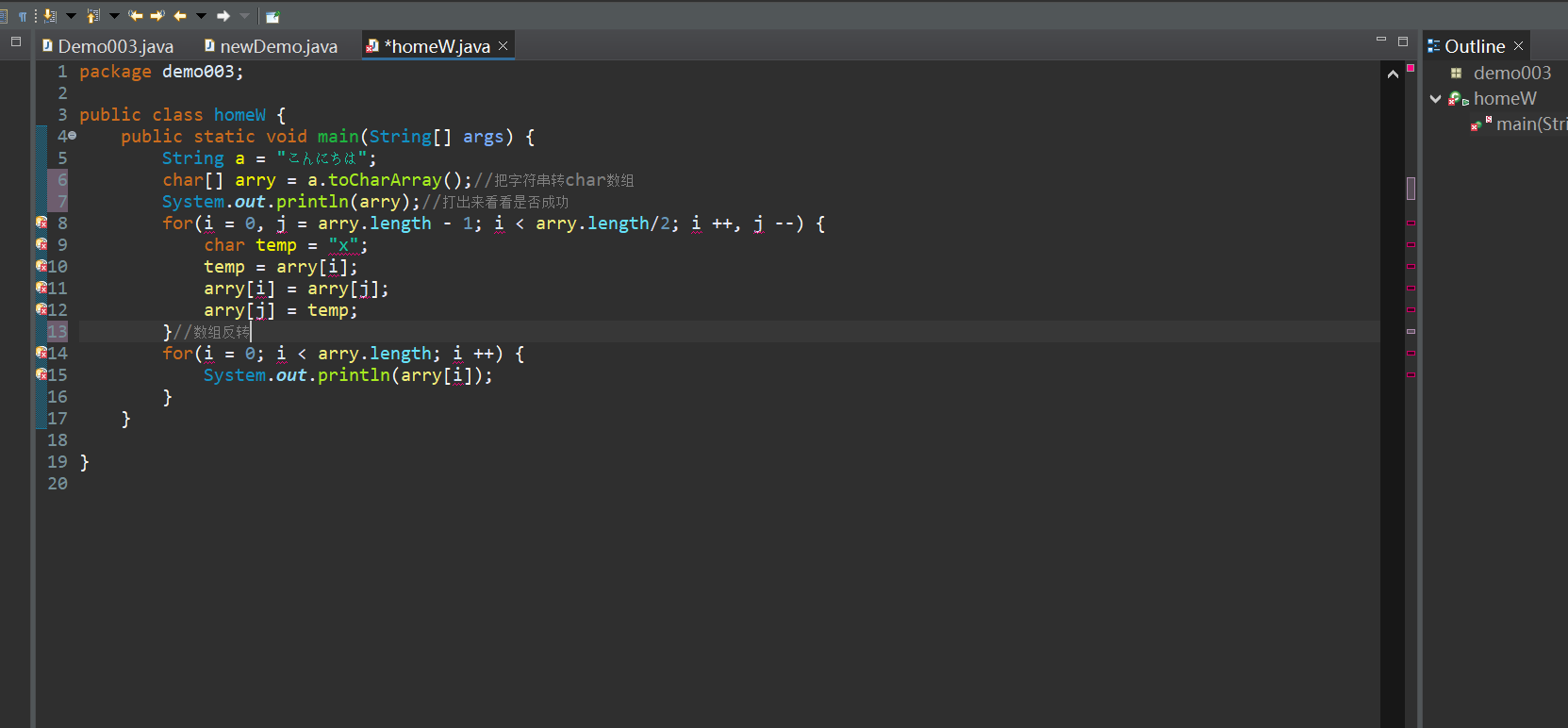
Task: Jump to line 9 error in overview ruler
Action: [x=1411, y=244]
